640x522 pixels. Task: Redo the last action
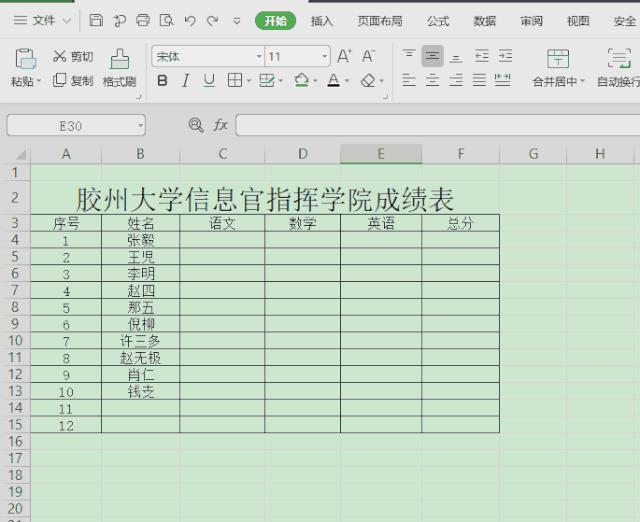[212, 20]
